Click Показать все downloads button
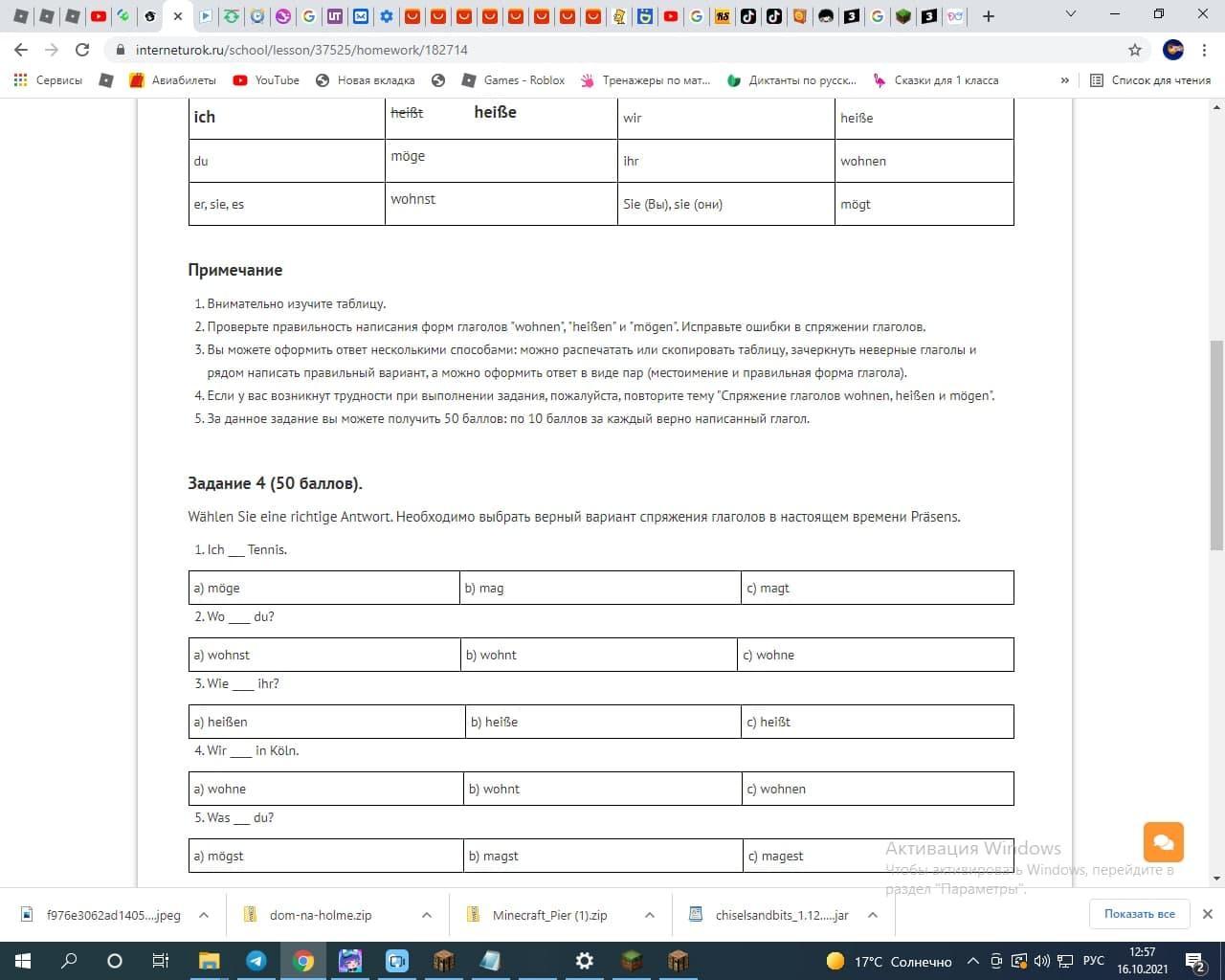Viewport: 1225px width, 980px height. coord(1139,914)
